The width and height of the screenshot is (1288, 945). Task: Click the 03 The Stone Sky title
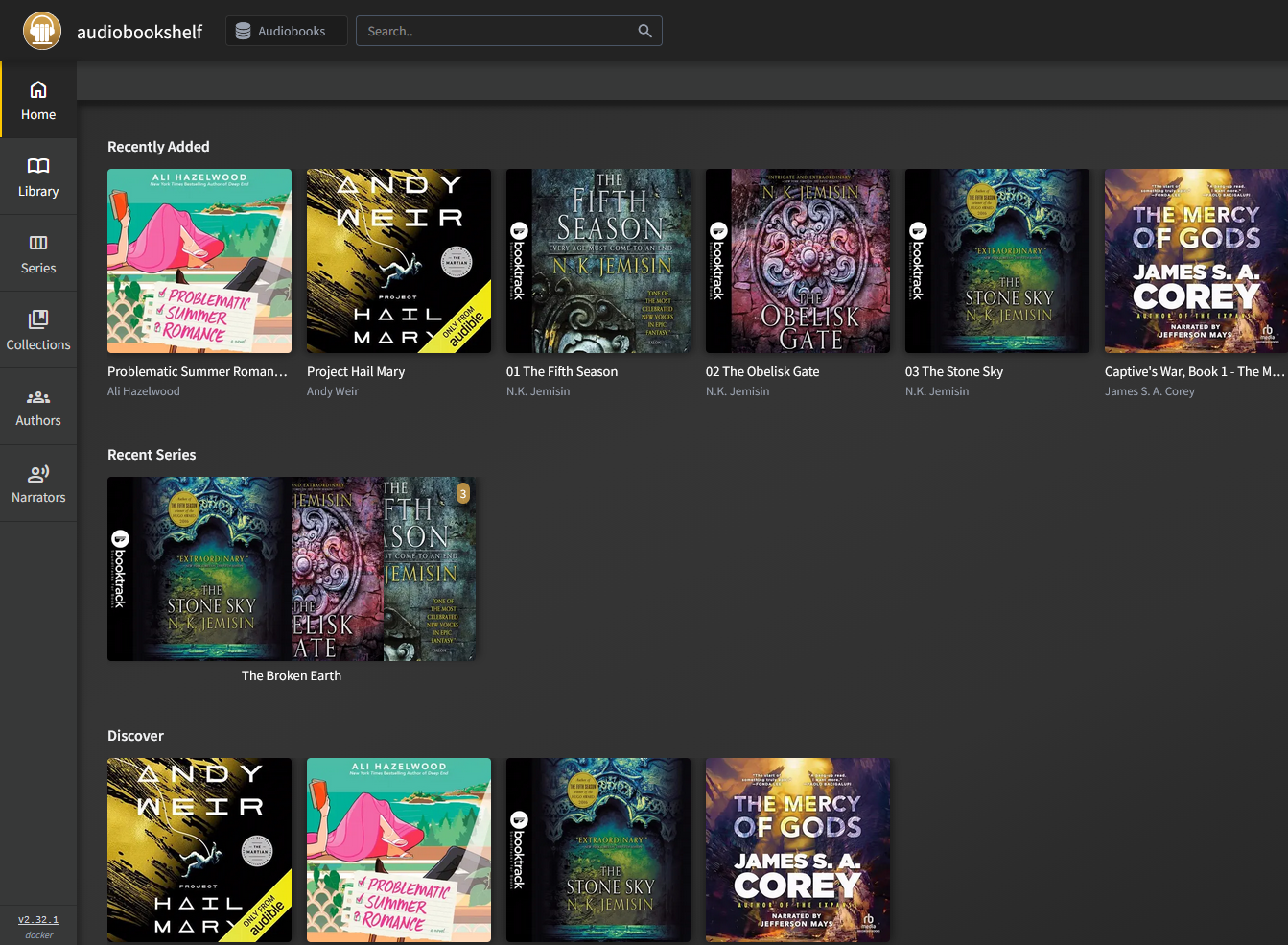point(954,371)
